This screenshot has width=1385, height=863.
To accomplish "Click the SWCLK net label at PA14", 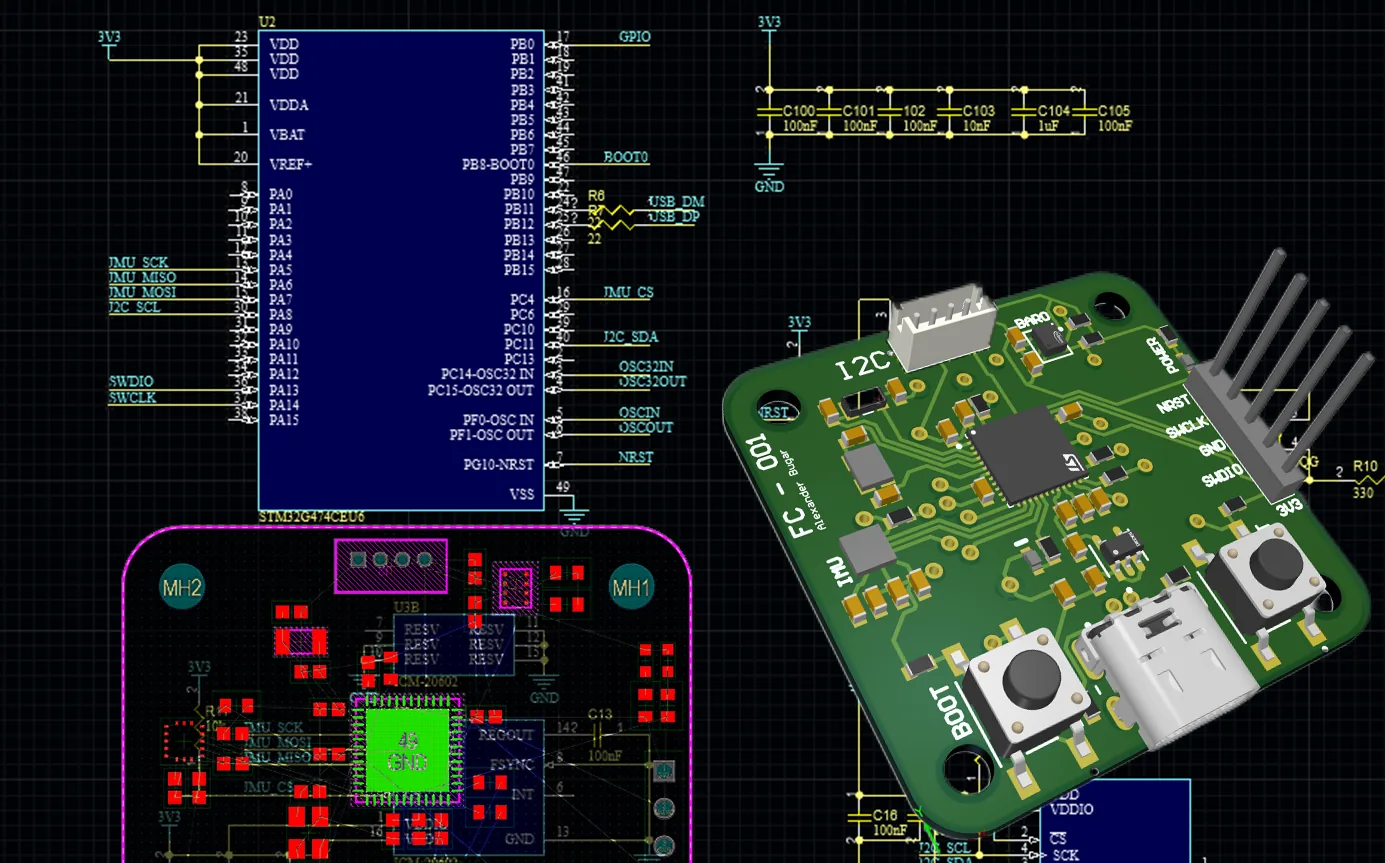I will 132,397.
